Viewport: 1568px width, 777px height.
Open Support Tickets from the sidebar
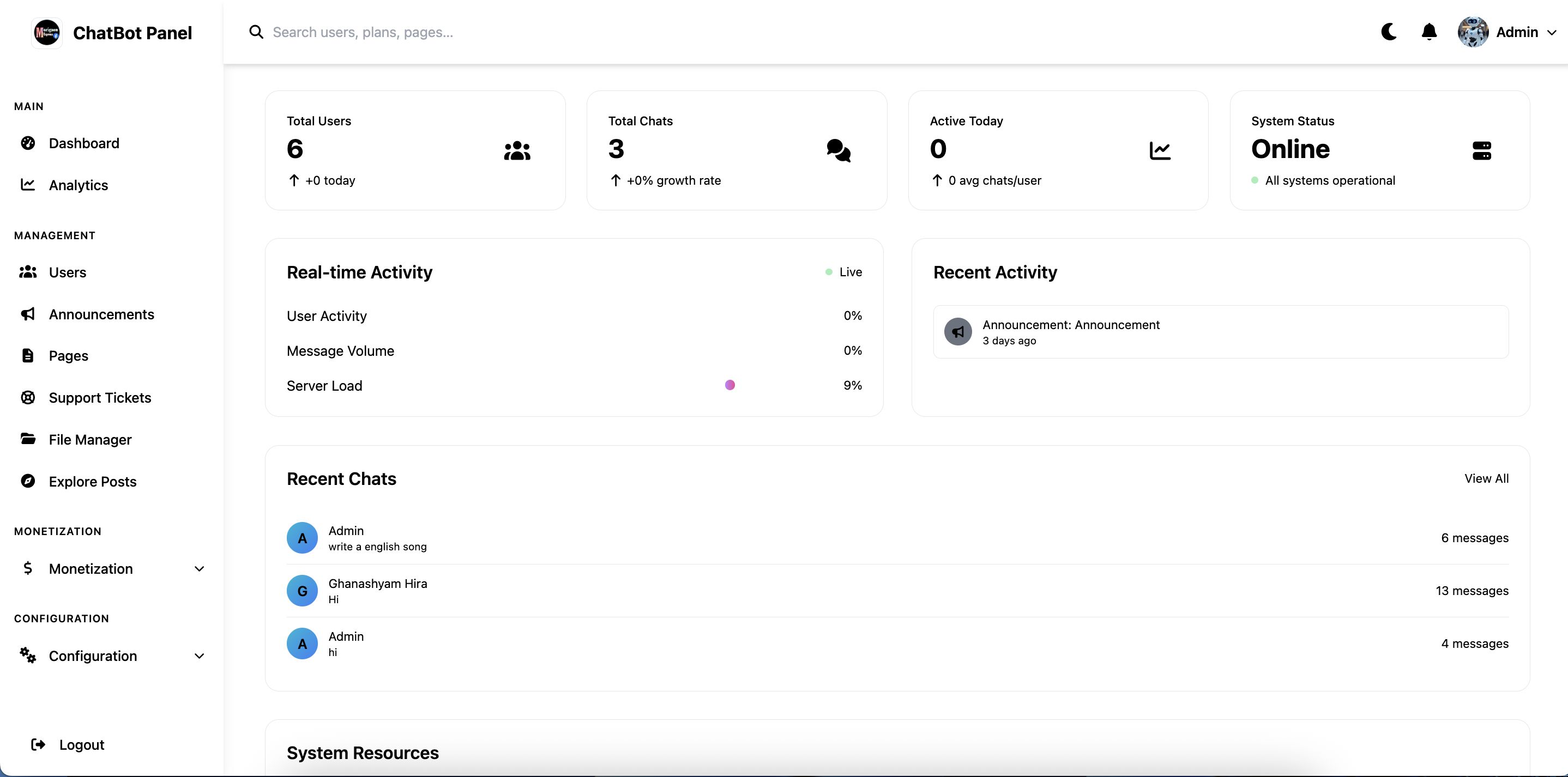[99, 397]
